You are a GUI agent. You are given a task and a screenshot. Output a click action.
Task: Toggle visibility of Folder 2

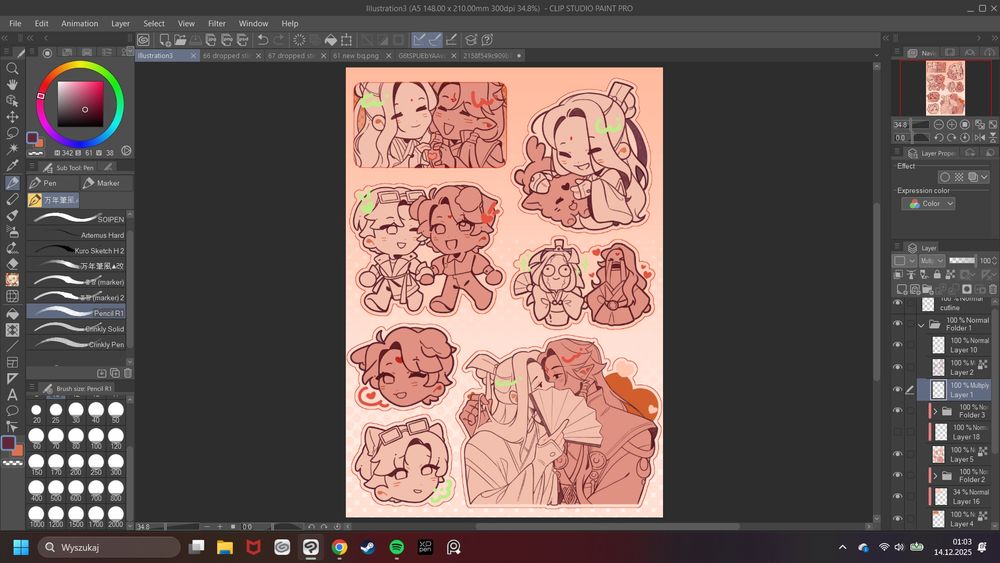(x=898, y=476)
